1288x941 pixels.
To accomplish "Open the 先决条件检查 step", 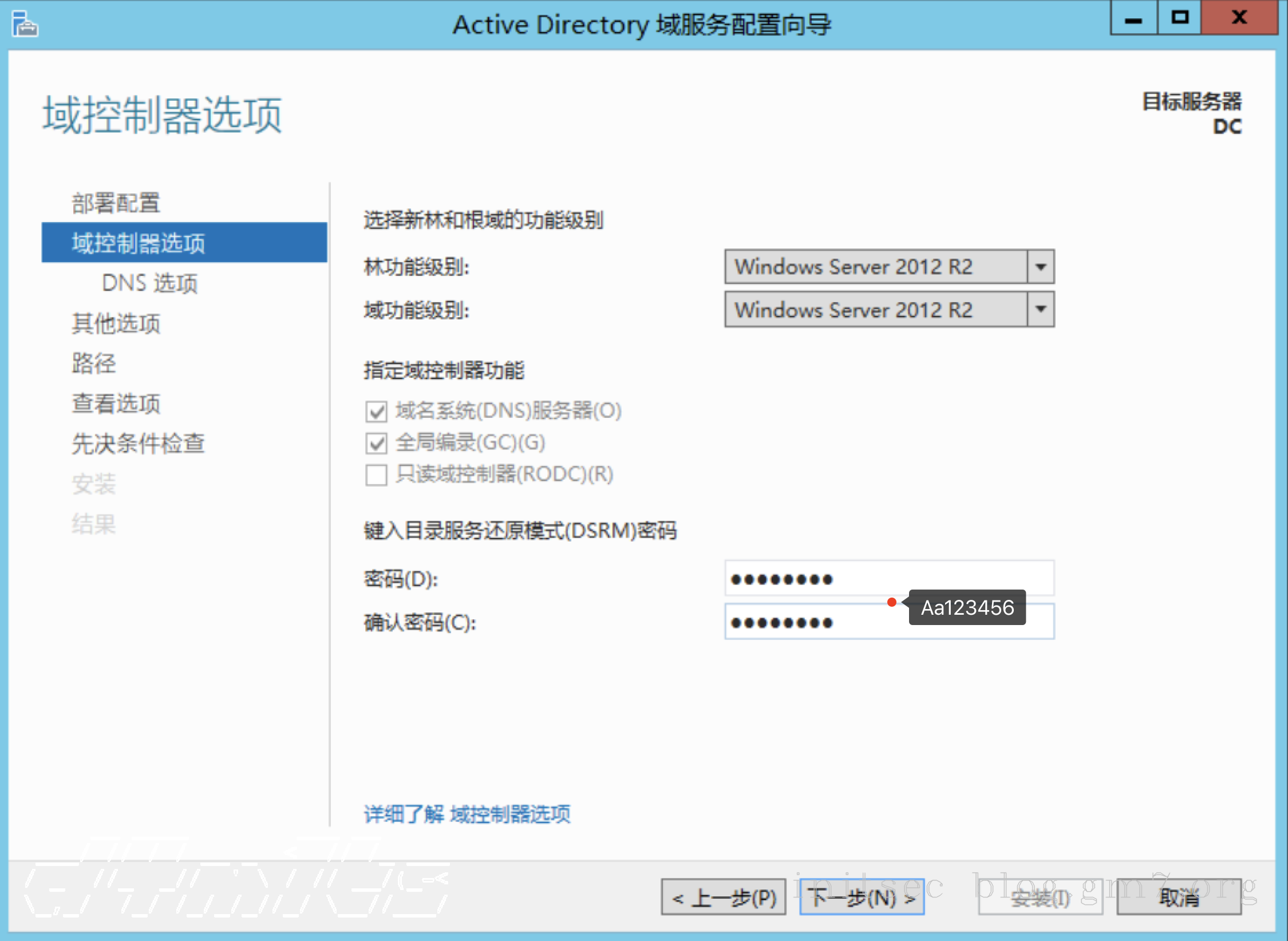I will point(139,443).
